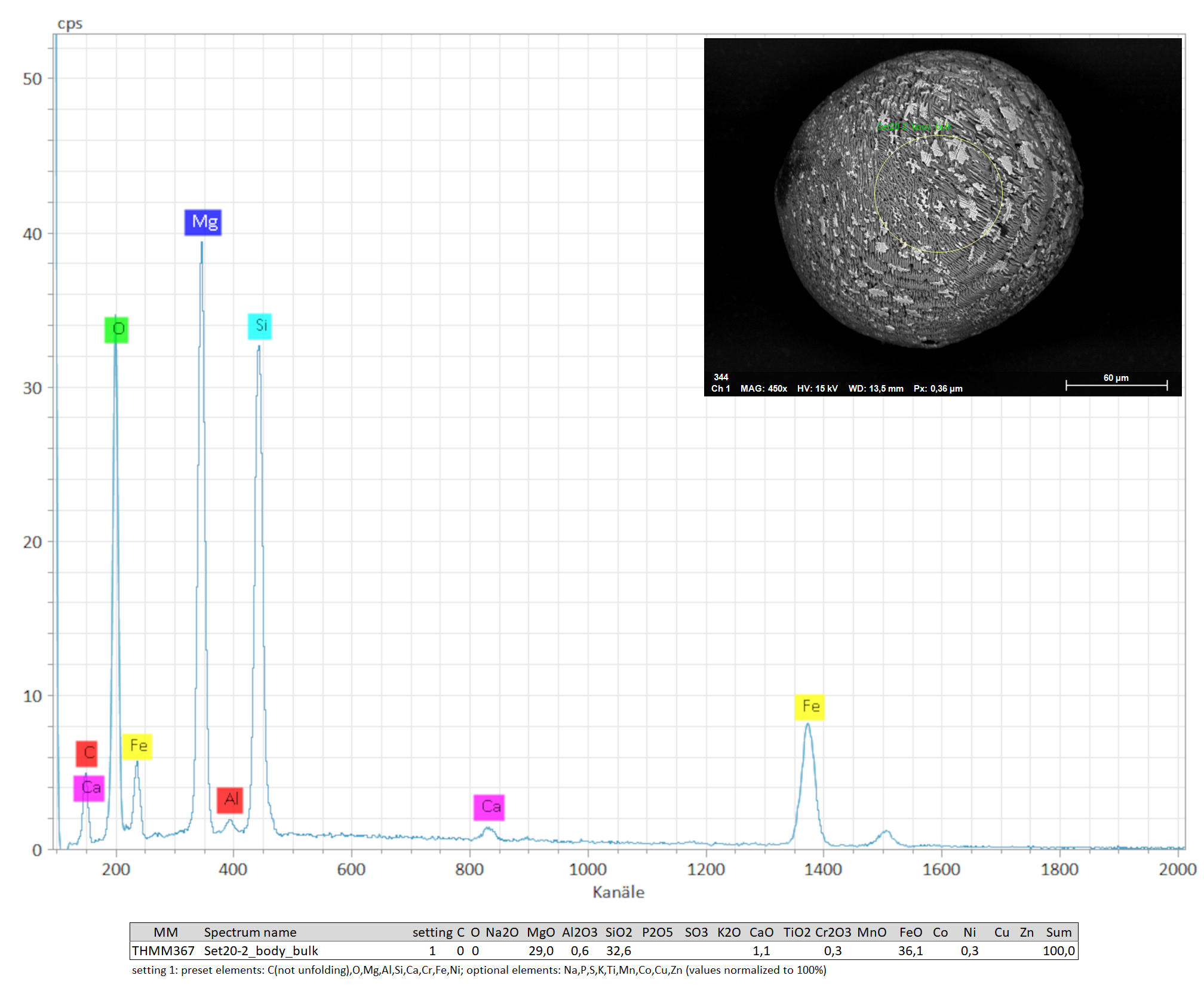Click the MgO value 29,0 in table

coord(540,950)
